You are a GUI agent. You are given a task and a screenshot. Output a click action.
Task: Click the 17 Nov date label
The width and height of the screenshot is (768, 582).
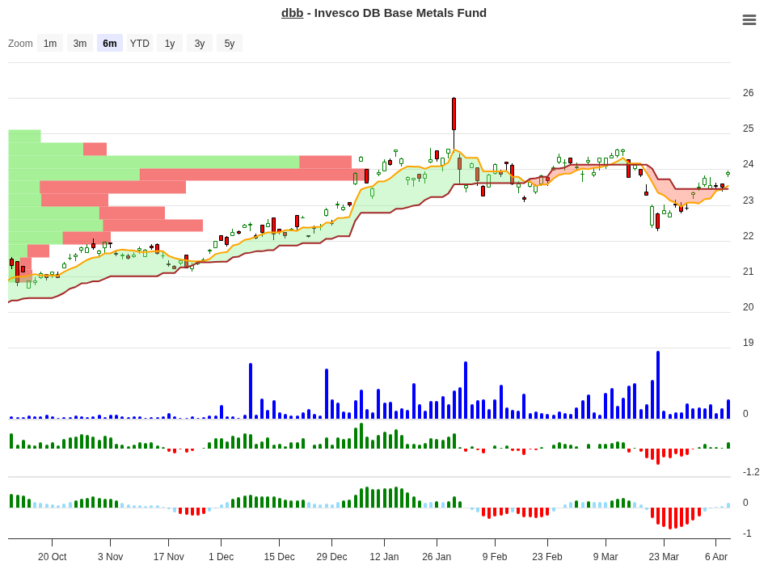click(168, 557)
